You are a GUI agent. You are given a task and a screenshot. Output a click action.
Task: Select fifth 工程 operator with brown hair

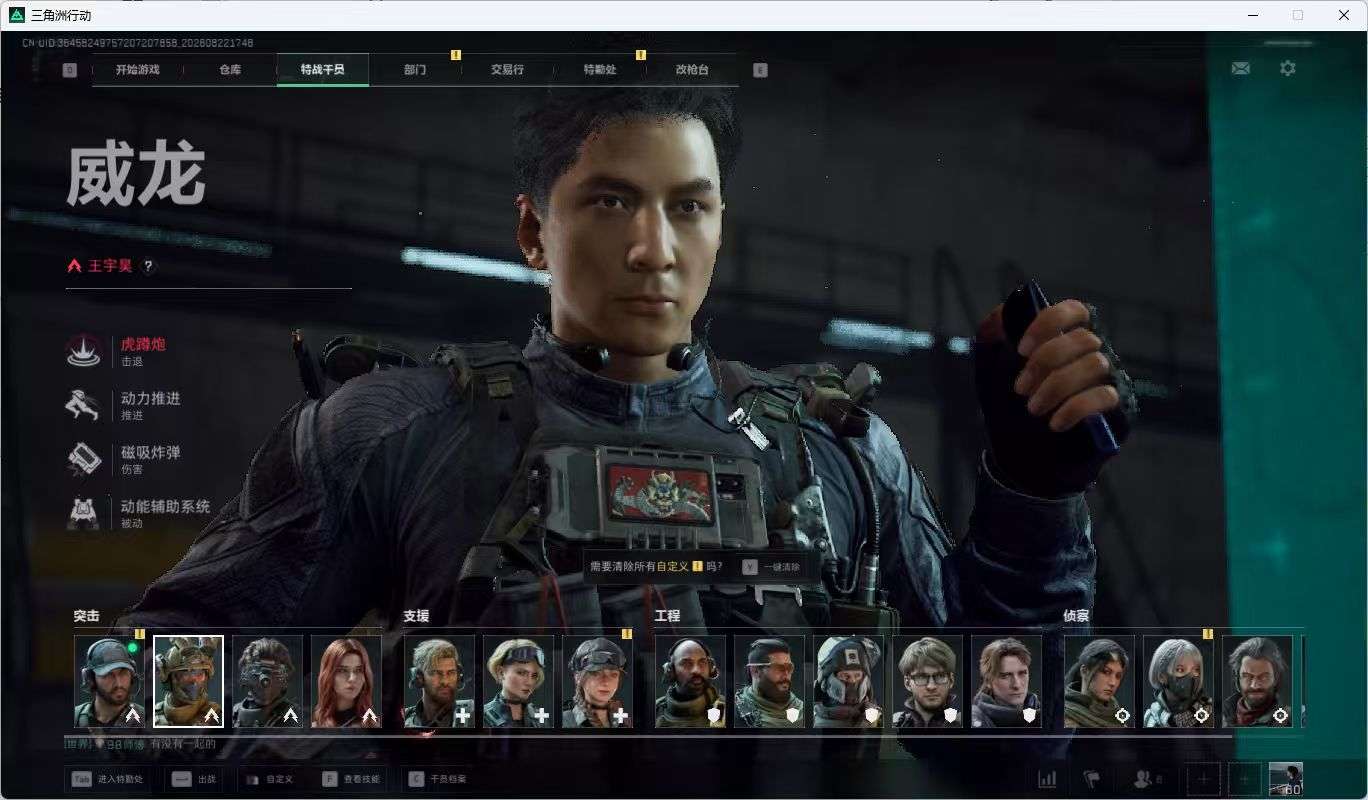point(1006,682)
